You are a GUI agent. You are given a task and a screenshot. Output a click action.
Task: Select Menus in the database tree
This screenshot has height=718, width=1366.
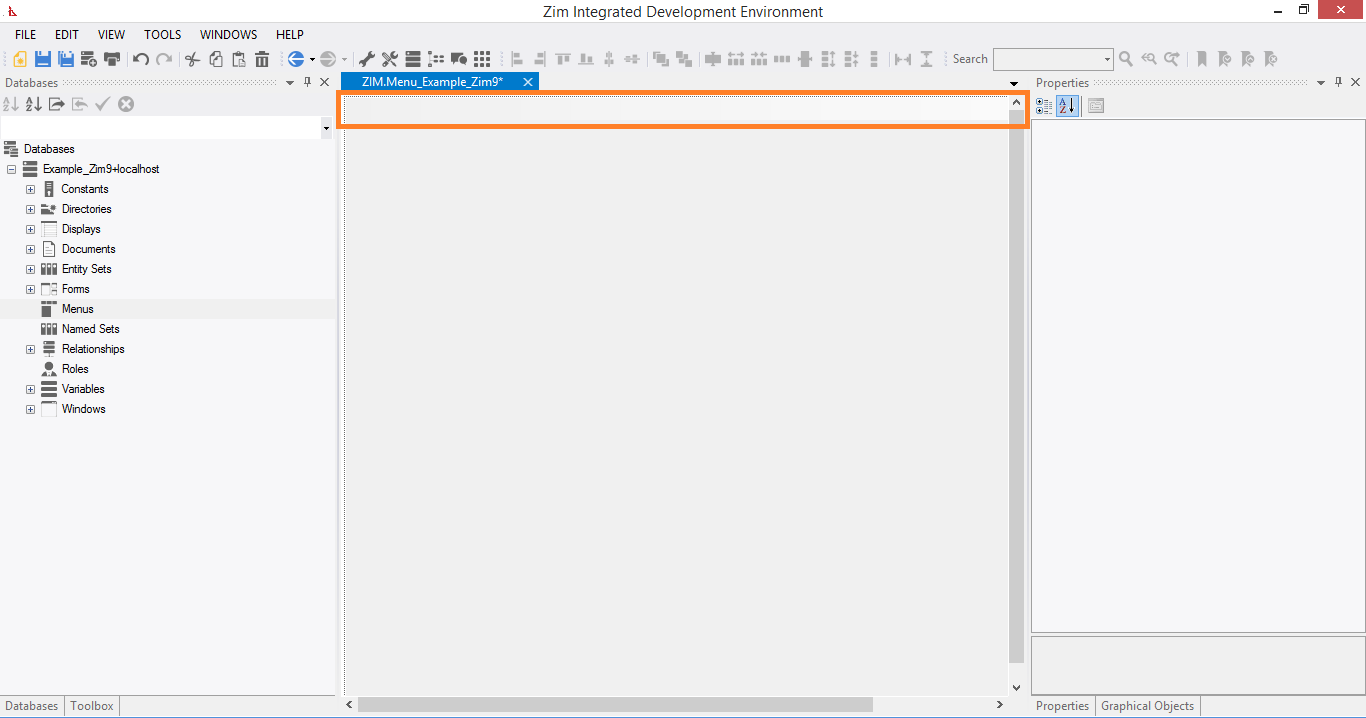(78, 309)
